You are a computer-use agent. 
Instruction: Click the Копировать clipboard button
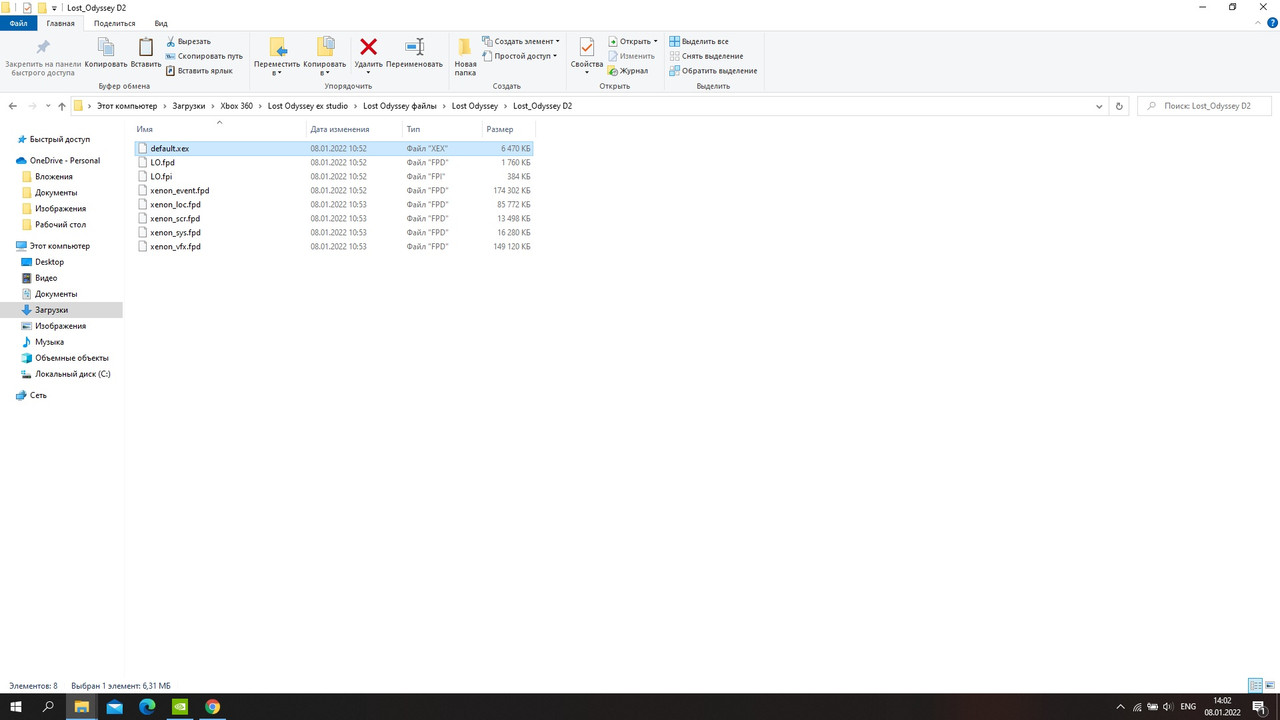(x=106, y=54)
